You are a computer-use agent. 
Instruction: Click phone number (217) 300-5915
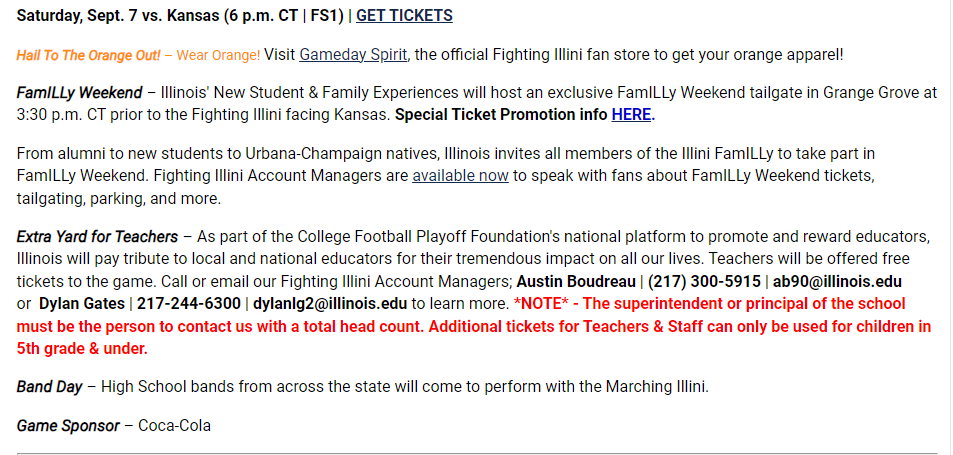[x=704, y=281]
